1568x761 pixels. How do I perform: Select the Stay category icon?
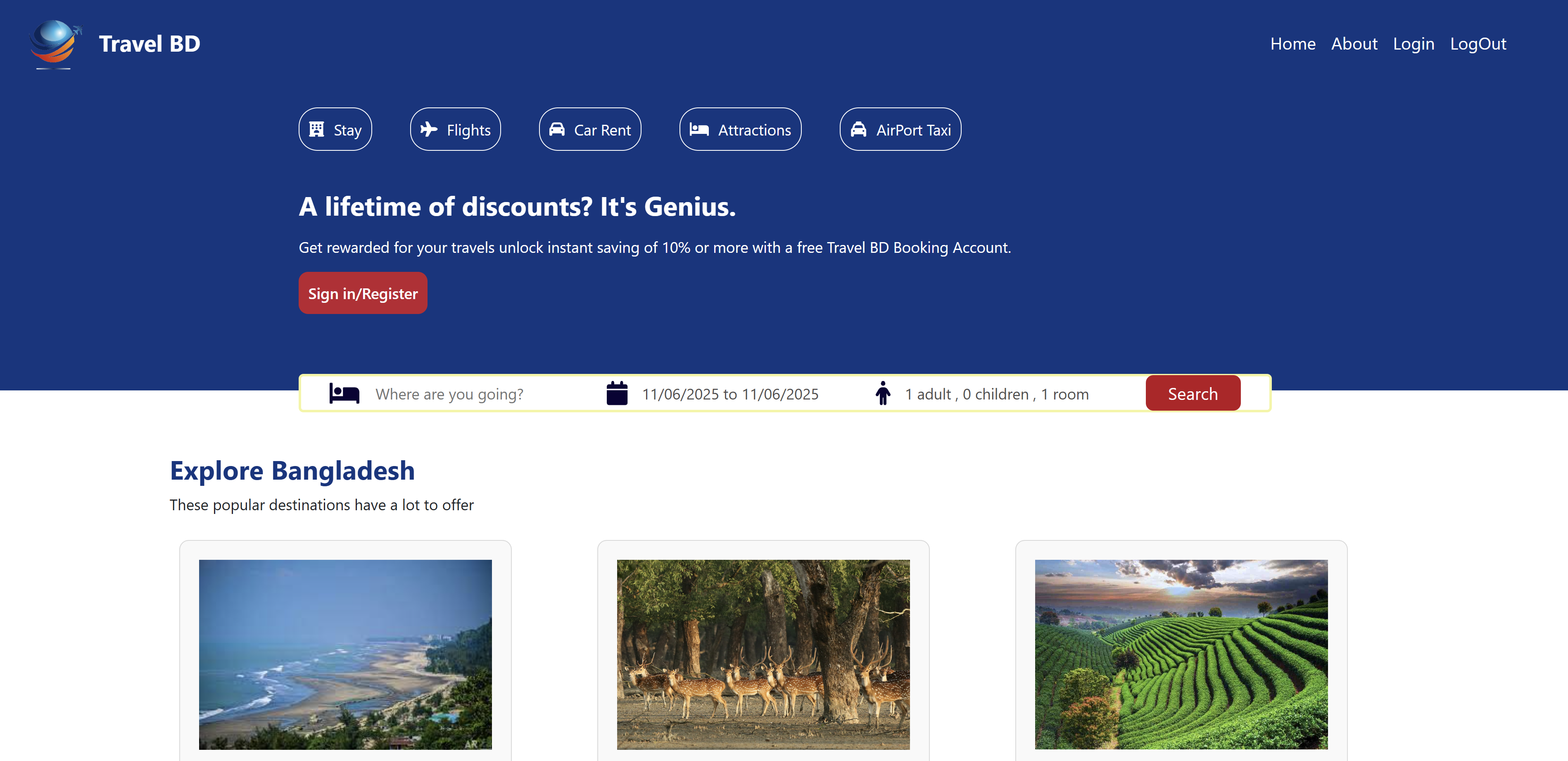point(317,129)
